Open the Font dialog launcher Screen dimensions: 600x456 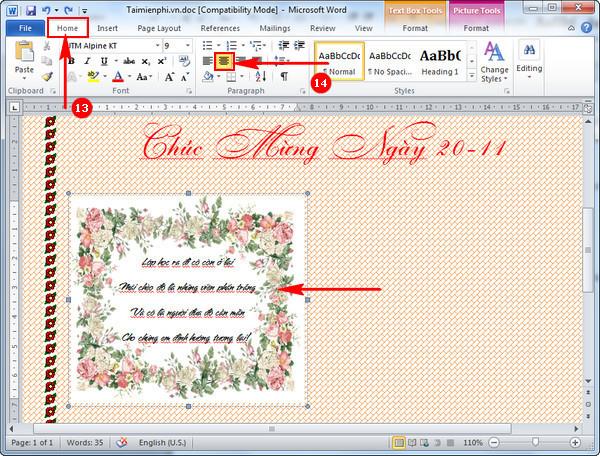click(x=189, y=91)
